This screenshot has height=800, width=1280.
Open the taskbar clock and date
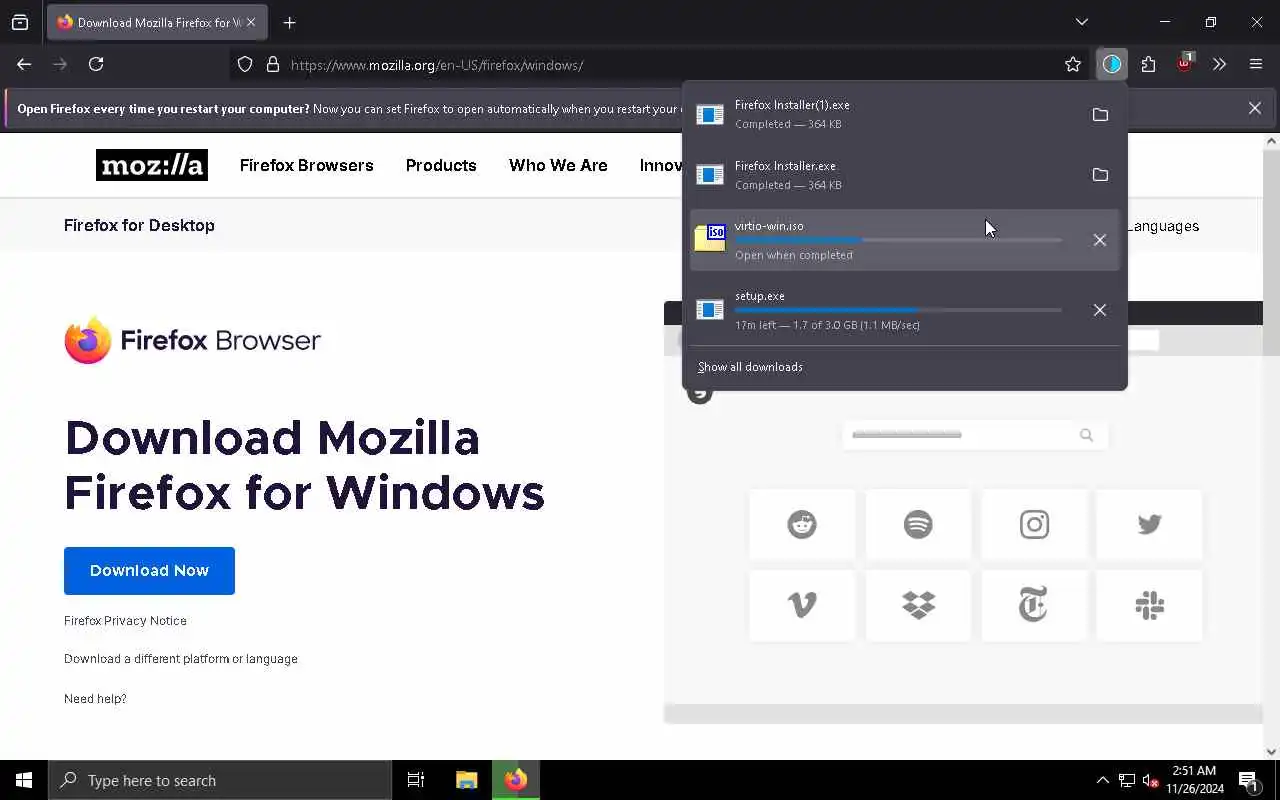[1193, 780]
